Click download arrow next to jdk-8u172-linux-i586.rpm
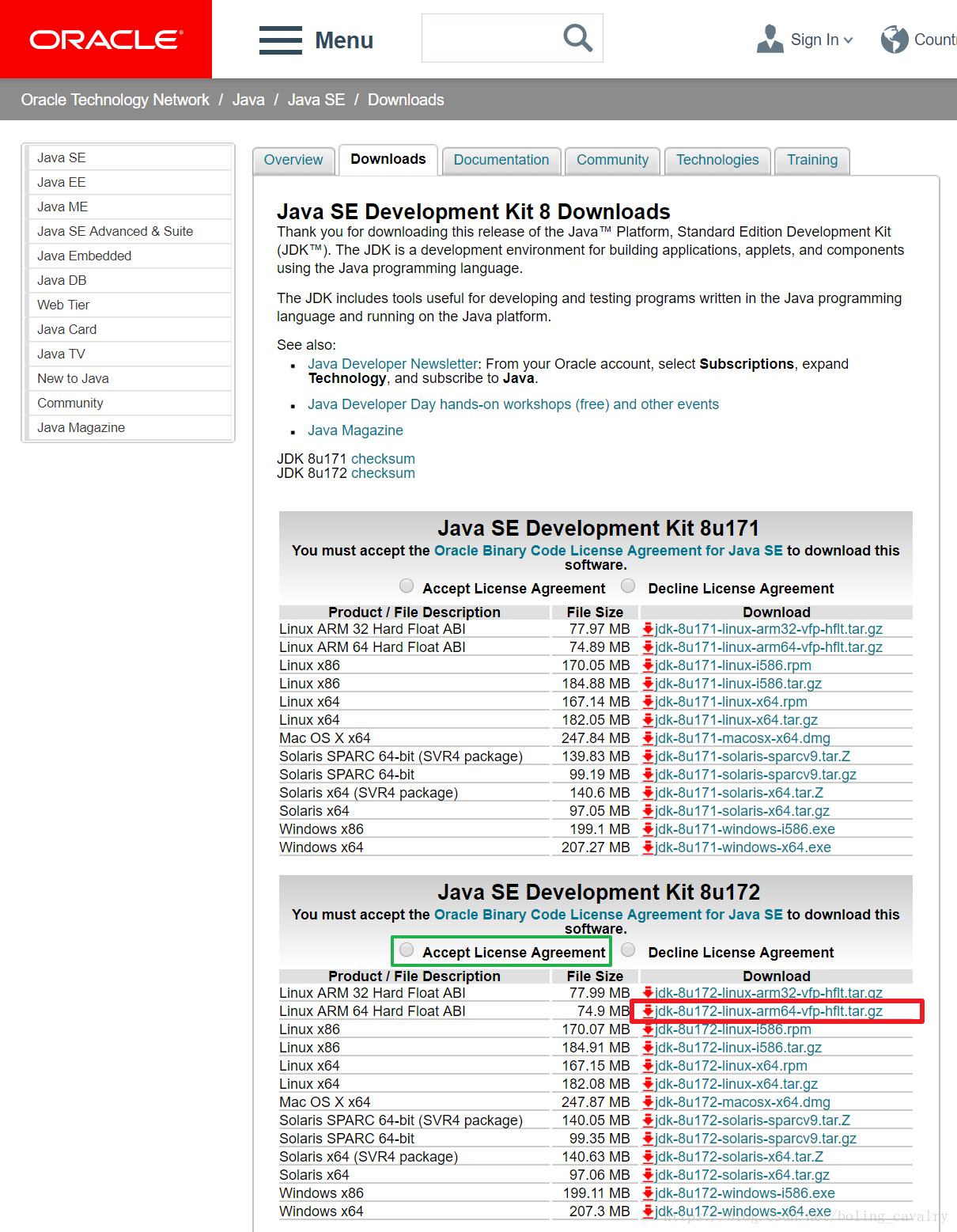The width and height of the screenshot is (957, 1232). pos(647,1029)
